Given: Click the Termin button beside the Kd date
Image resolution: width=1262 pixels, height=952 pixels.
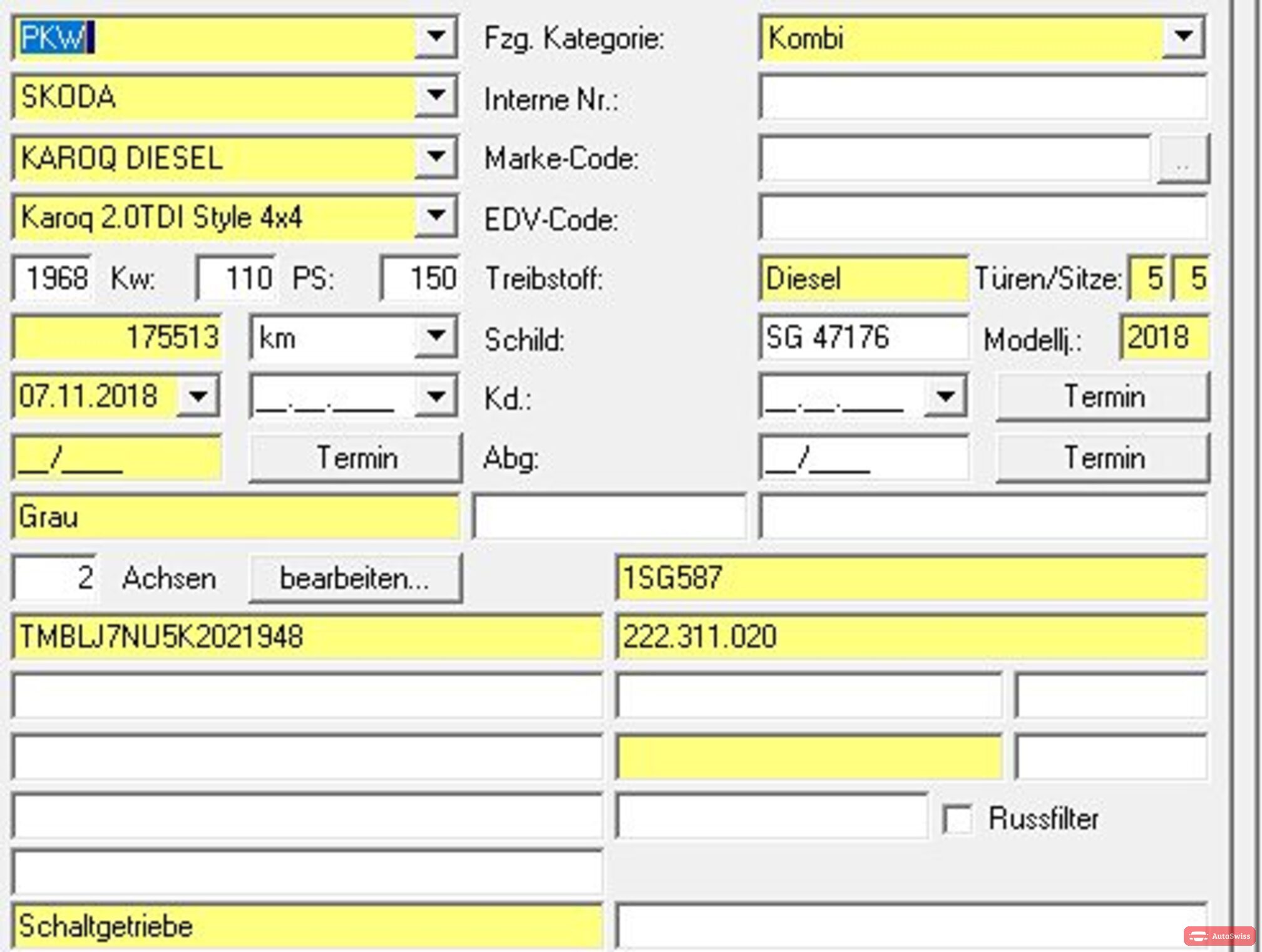Looking at the screenshot, I should click(1104, 397).
